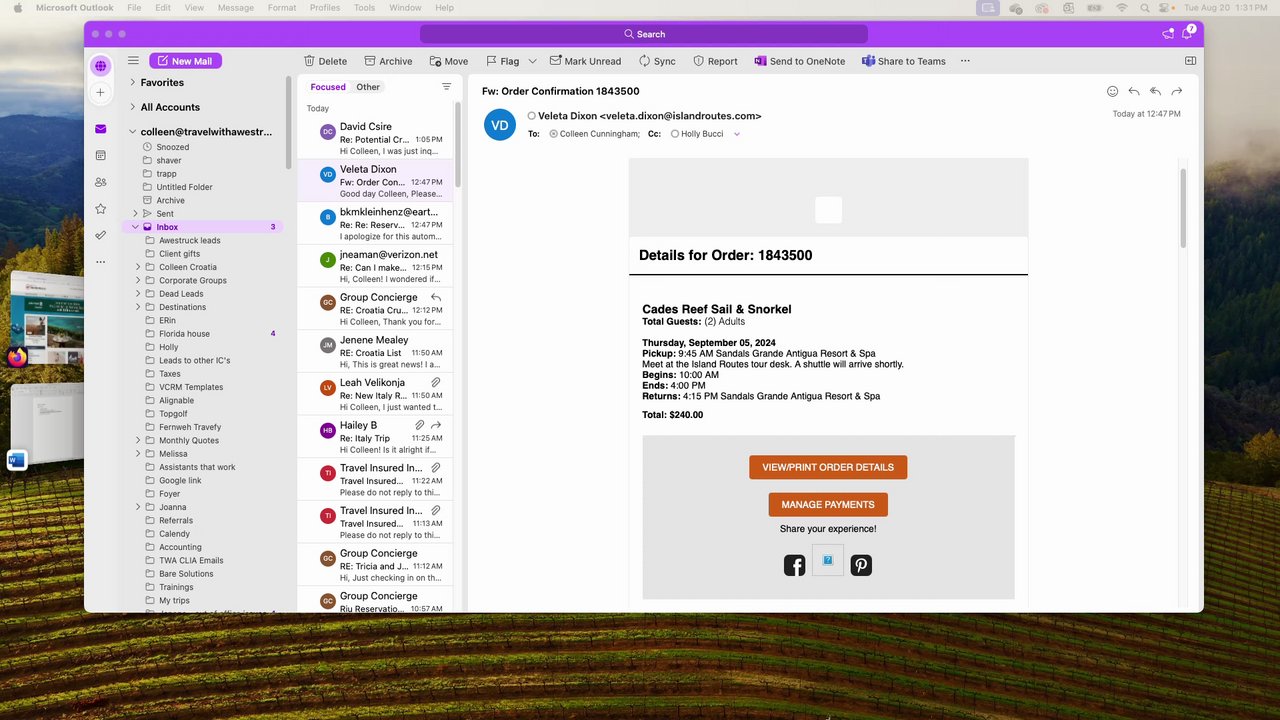
Task: Open the Flag dropdown arrow
Action: 533,61
